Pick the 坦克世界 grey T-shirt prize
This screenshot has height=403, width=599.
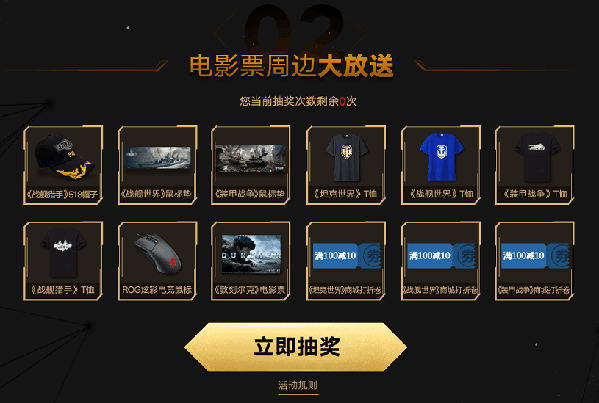coord(346,165)
